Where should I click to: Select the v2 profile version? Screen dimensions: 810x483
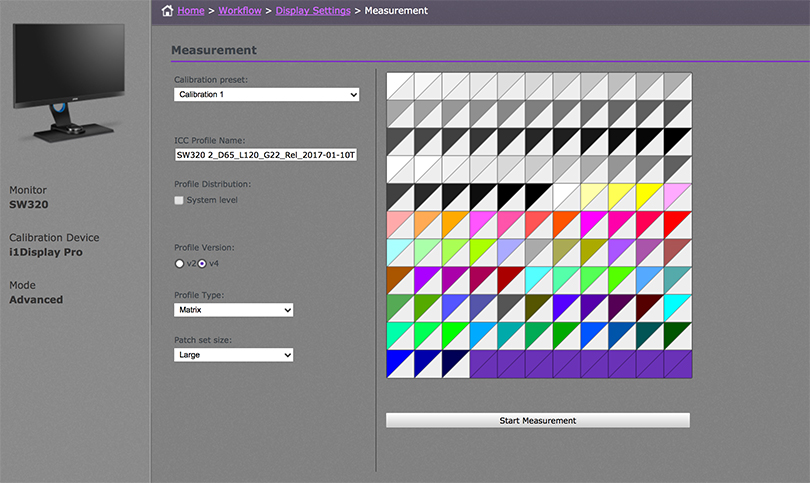click(180, 264)
